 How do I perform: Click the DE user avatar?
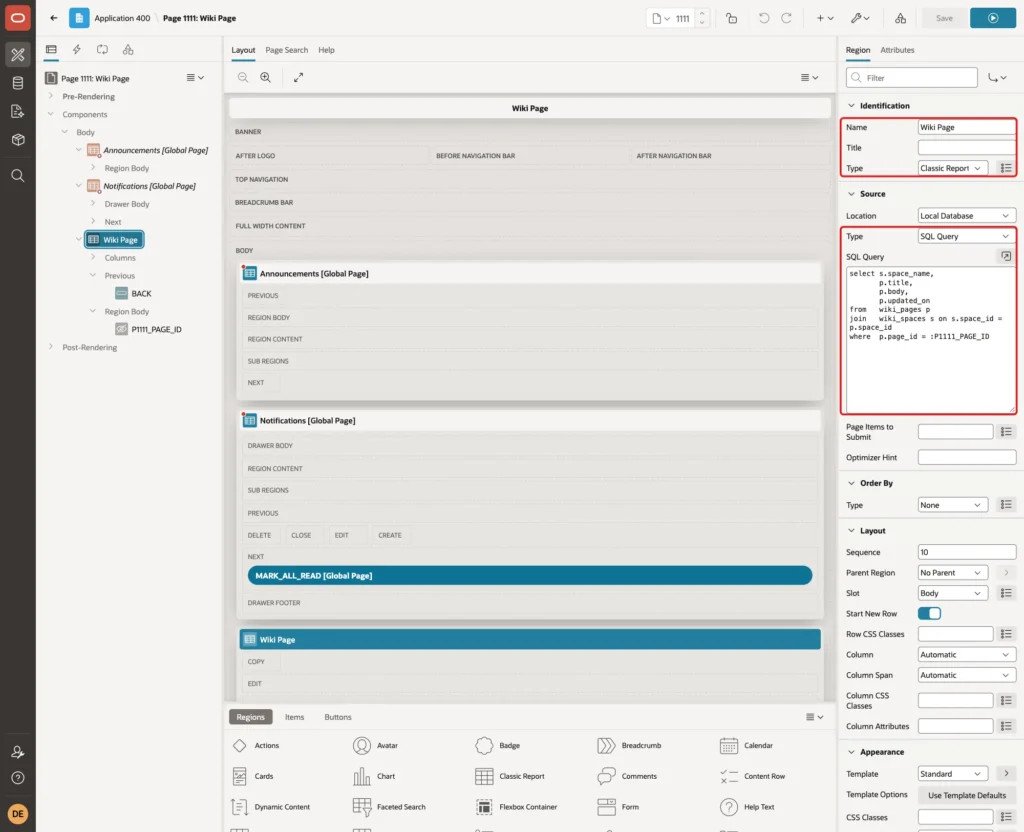click(x=18, y=814)
